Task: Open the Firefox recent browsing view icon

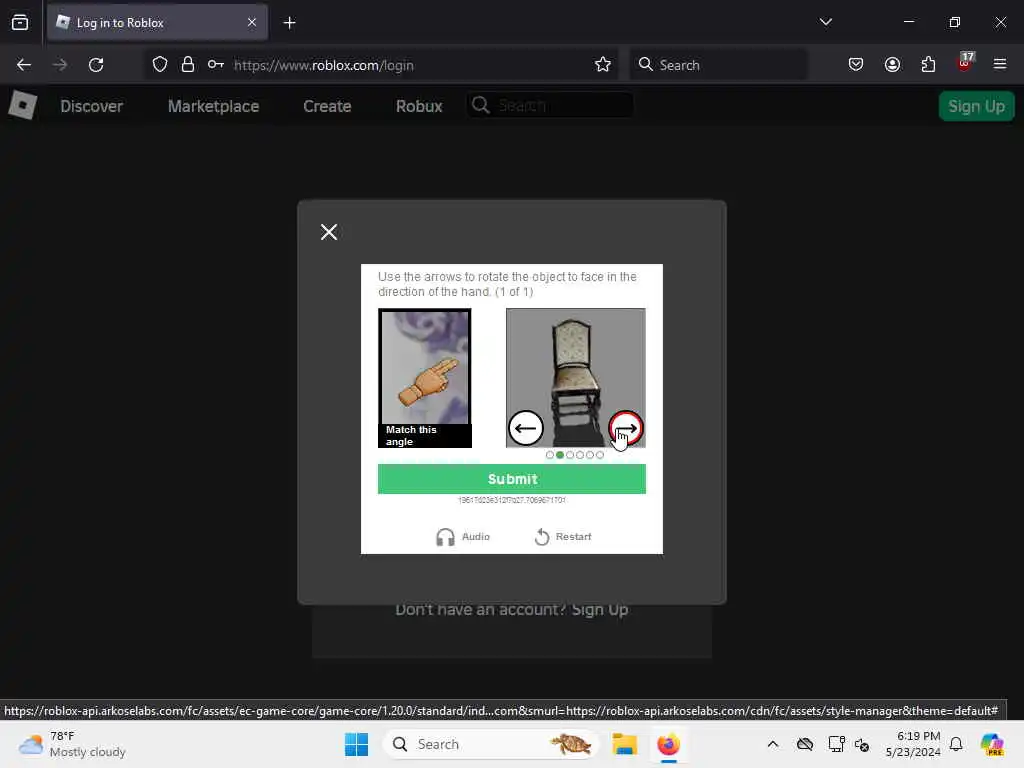Action: click(x=20, y=23)
